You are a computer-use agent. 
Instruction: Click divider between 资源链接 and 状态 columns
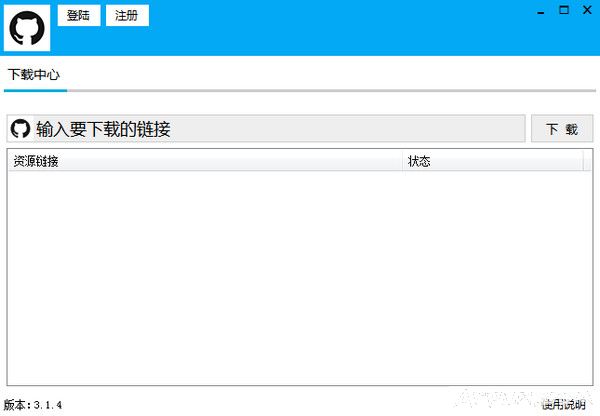tap(403, 161)
